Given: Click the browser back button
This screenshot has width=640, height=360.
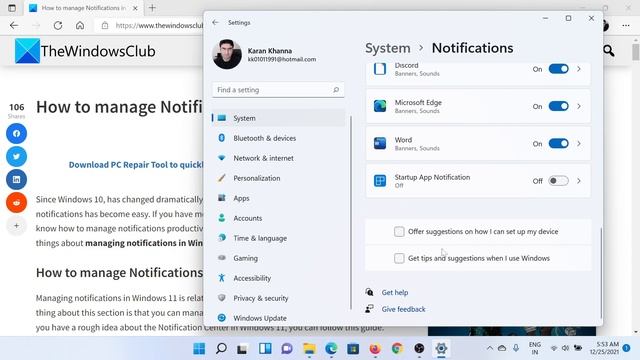Looking at the screenshot, I should click(14, 25).
